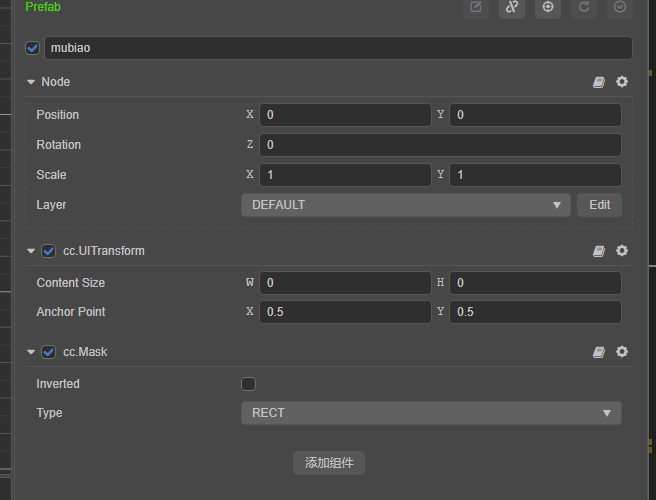Click the Edit layer button
This screenshot has height=500, width=656.
click(599, 205)
